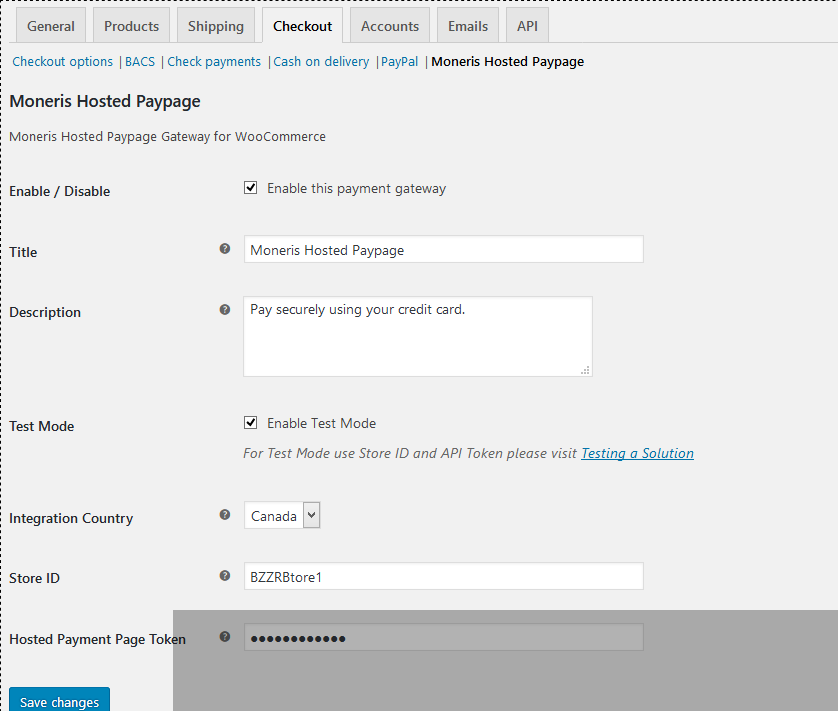This screenshot has height=711, width=838.
Task: Click help icon for Hosted Payment Page Token
Action: (225, 636)
